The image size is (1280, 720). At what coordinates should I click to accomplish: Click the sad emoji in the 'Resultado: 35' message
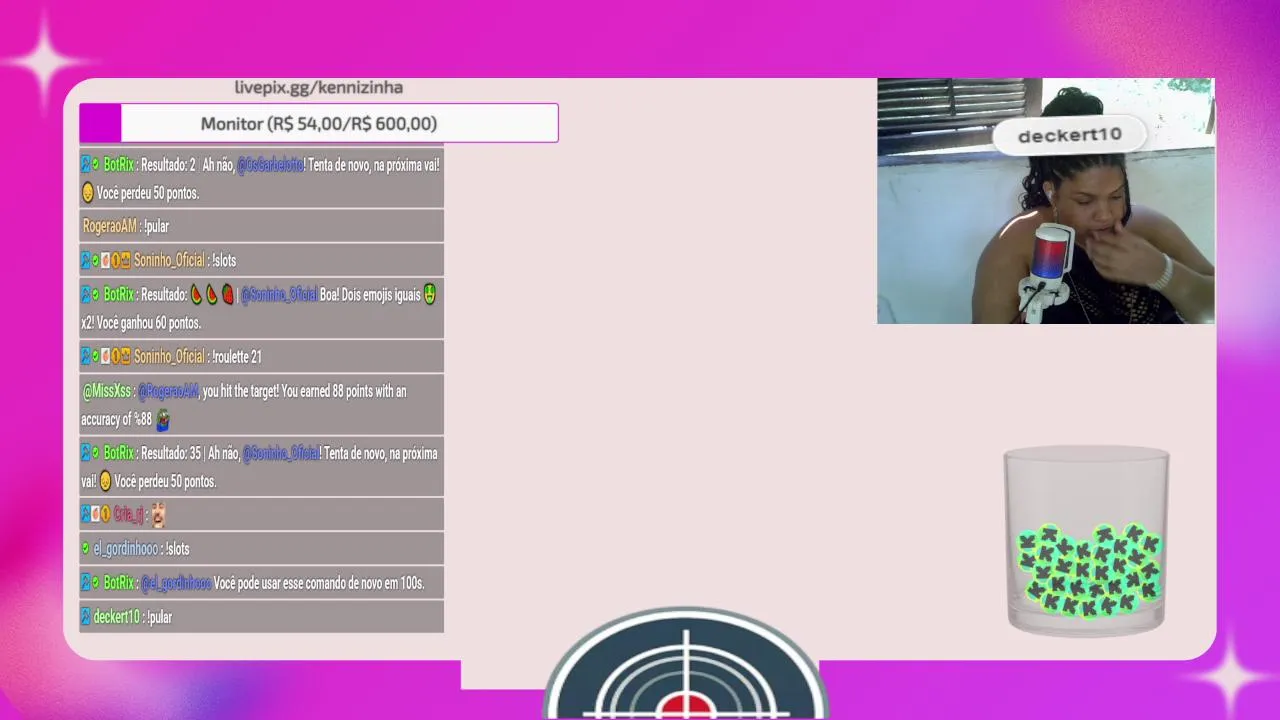(x=105, y=481)
